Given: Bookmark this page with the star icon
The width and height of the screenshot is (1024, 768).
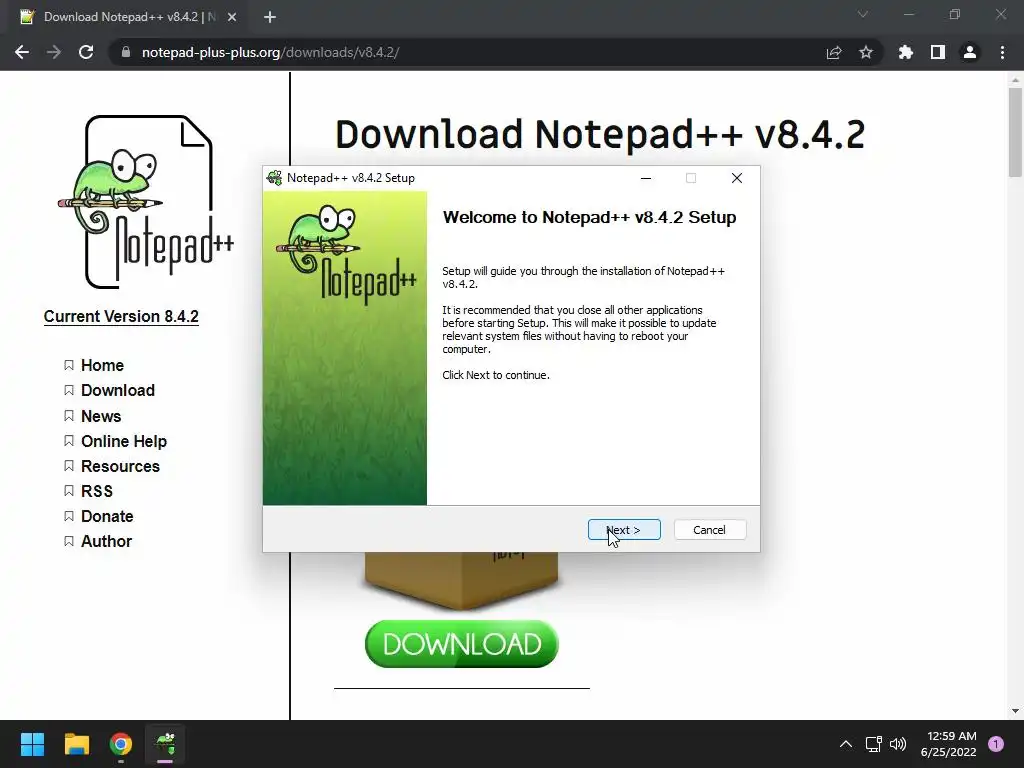Looking at the screenshot, I should (866, 52).
